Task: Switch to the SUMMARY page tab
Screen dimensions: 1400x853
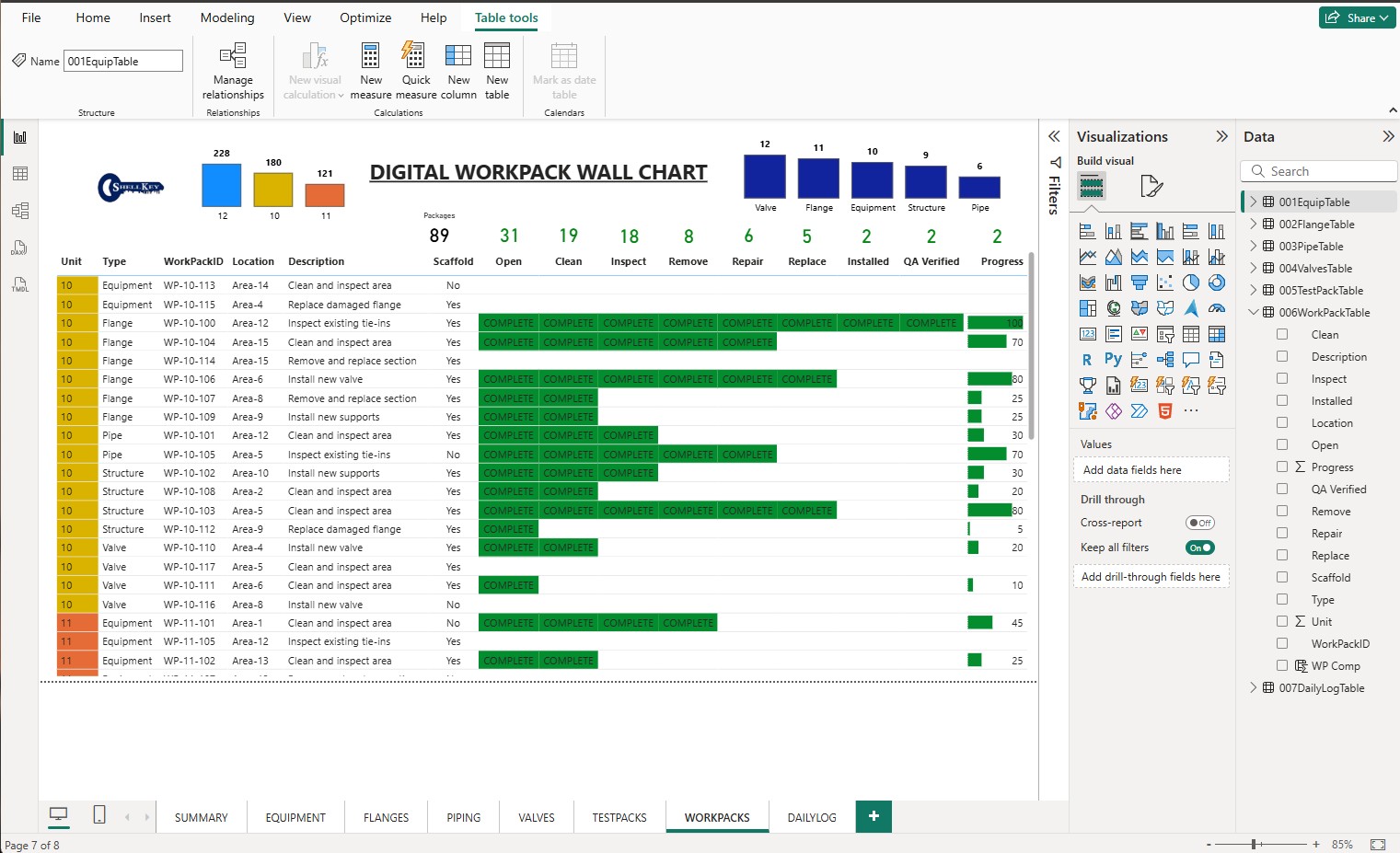Action: click(201, 816)
